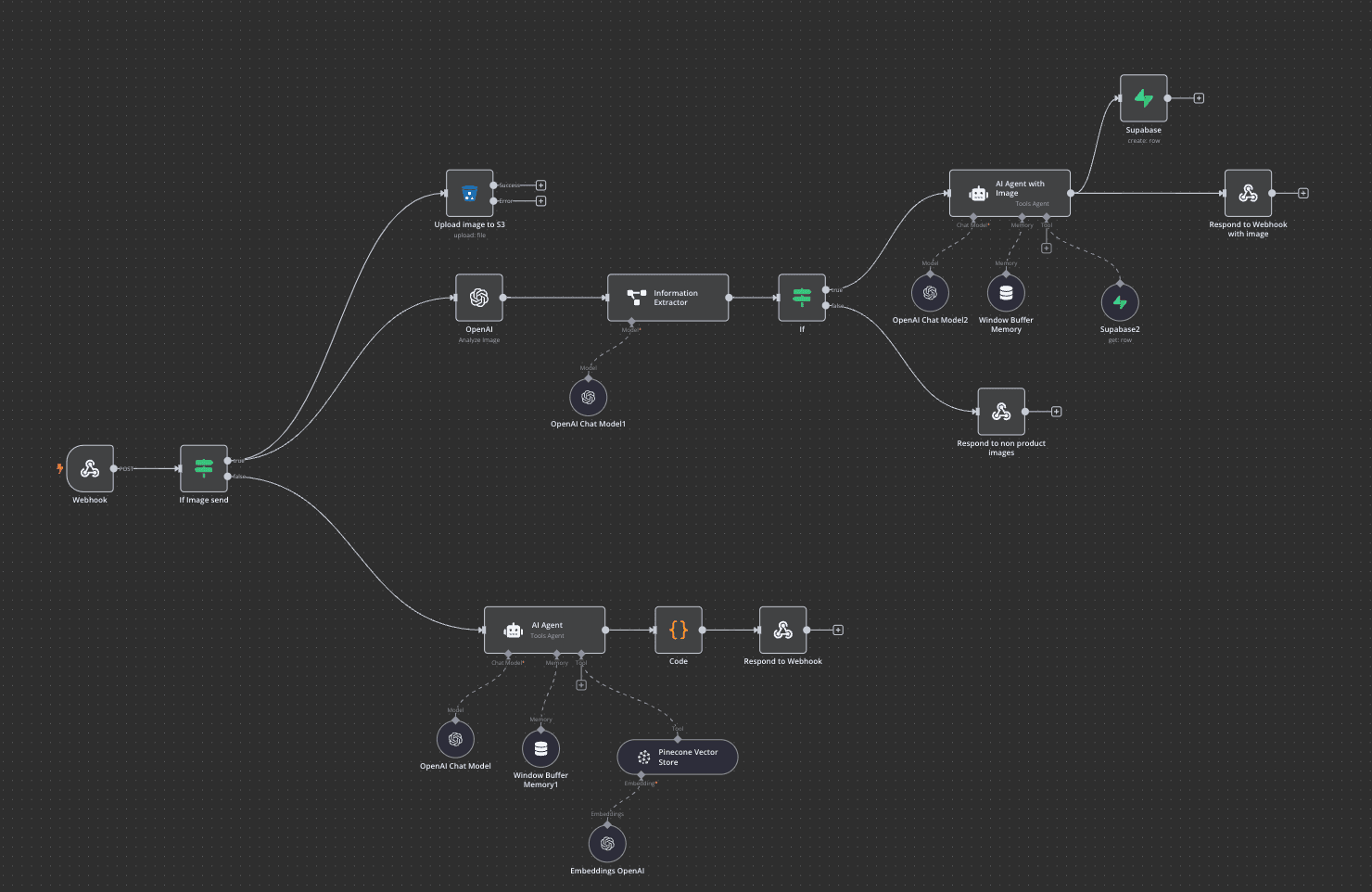Click the true output of If Image send

228,461
